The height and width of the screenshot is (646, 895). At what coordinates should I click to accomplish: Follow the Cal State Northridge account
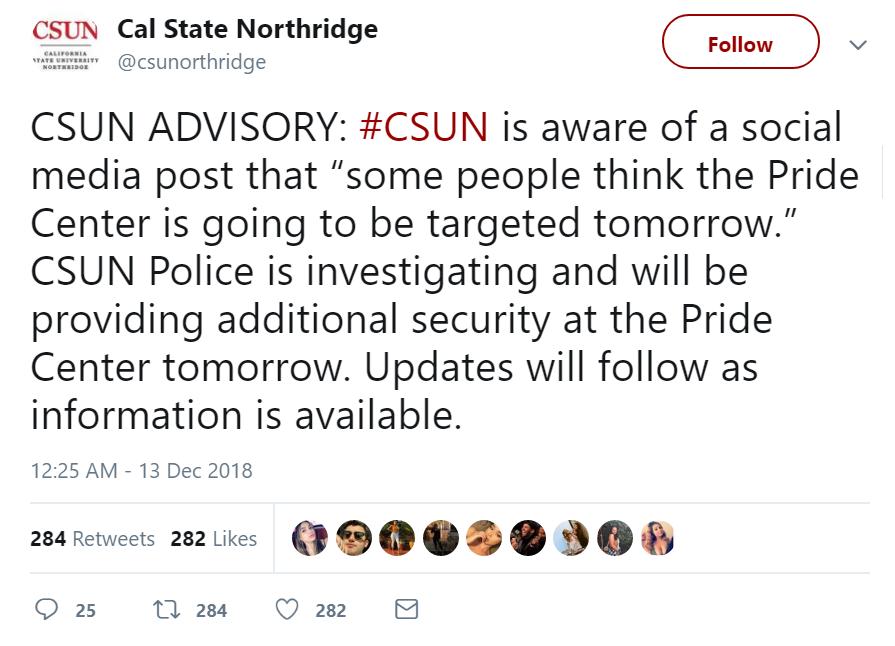pyautogui.click(x=740, y=42)
